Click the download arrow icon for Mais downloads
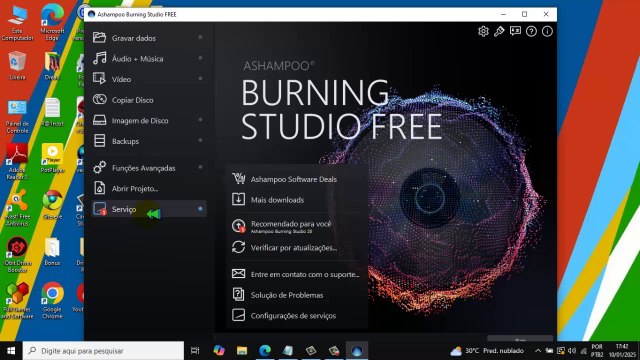Image resolution: width=640 pixels, height=360 pixels. [x=238, y=199]
